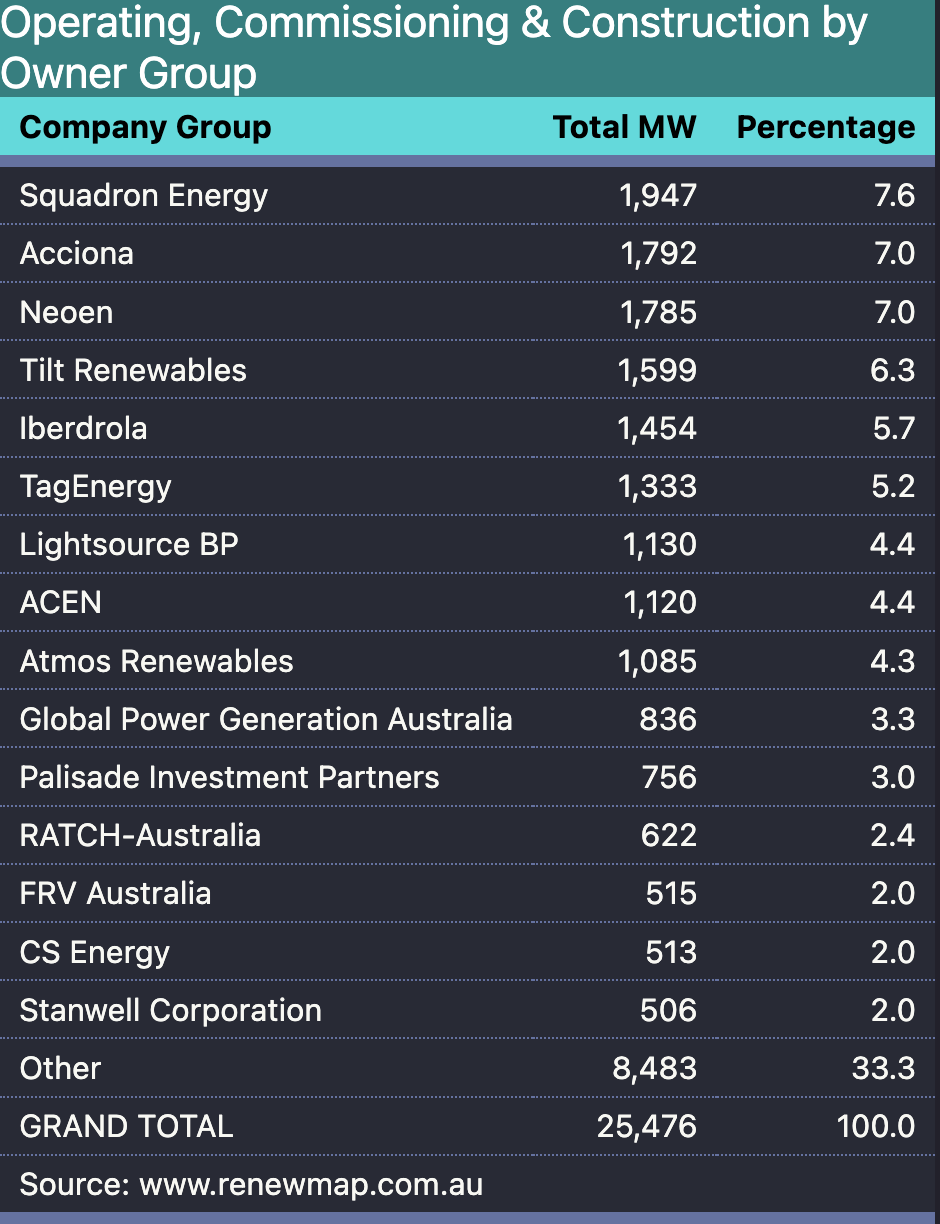Select the Tilt Renewables entry

point(133,370)
